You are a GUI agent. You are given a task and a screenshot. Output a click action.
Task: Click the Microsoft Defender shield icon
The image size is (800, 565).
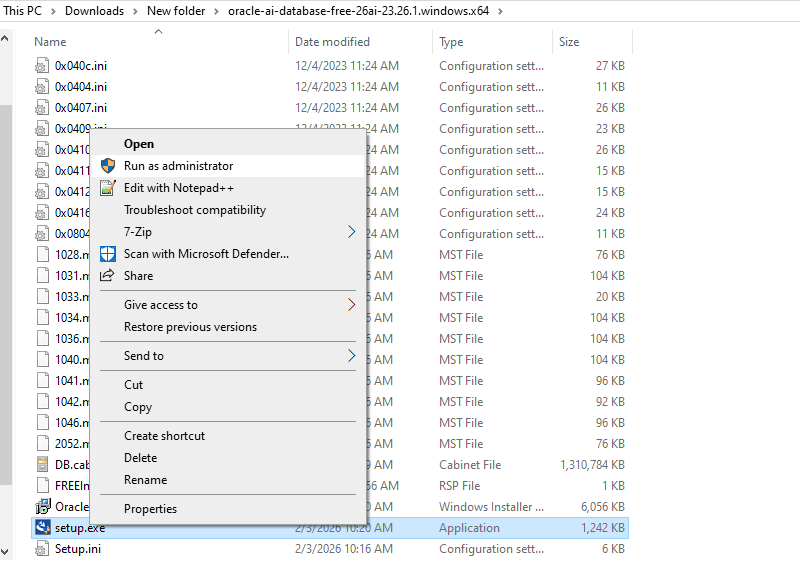tap(107, 254)
